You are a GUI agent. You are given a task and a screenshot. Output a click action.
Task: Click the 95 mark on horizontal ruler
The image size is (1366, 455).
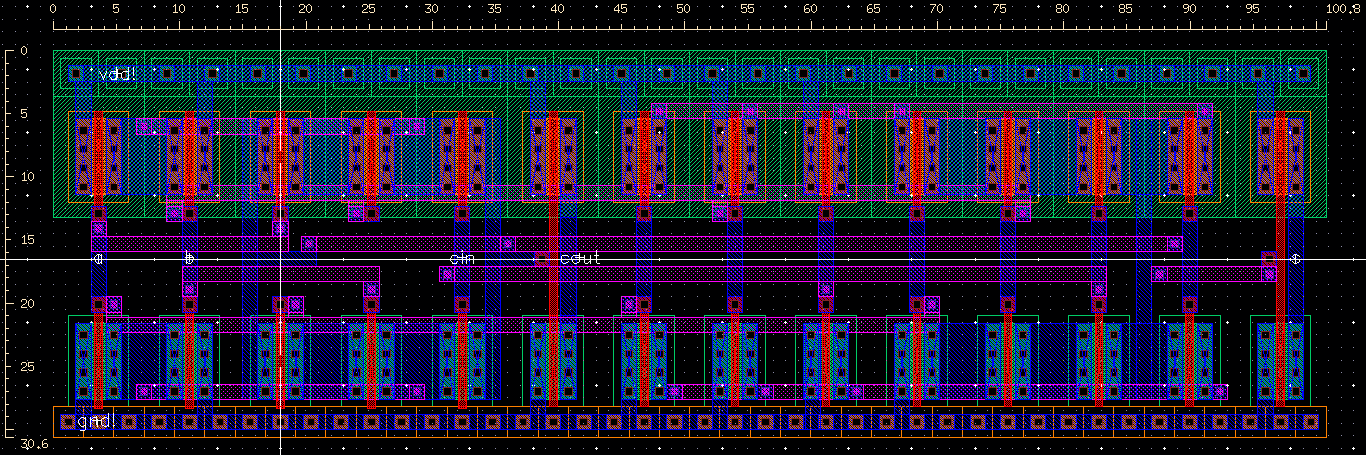click(1252, 9)
